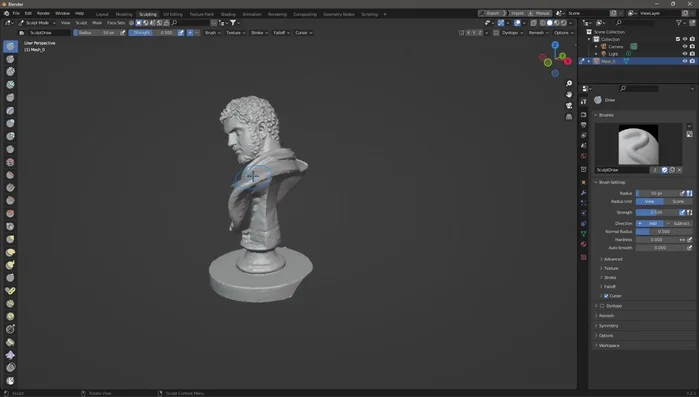Hide the Camera via eye icon
Screen dimensions: 699x397
(x=685, y=46)
